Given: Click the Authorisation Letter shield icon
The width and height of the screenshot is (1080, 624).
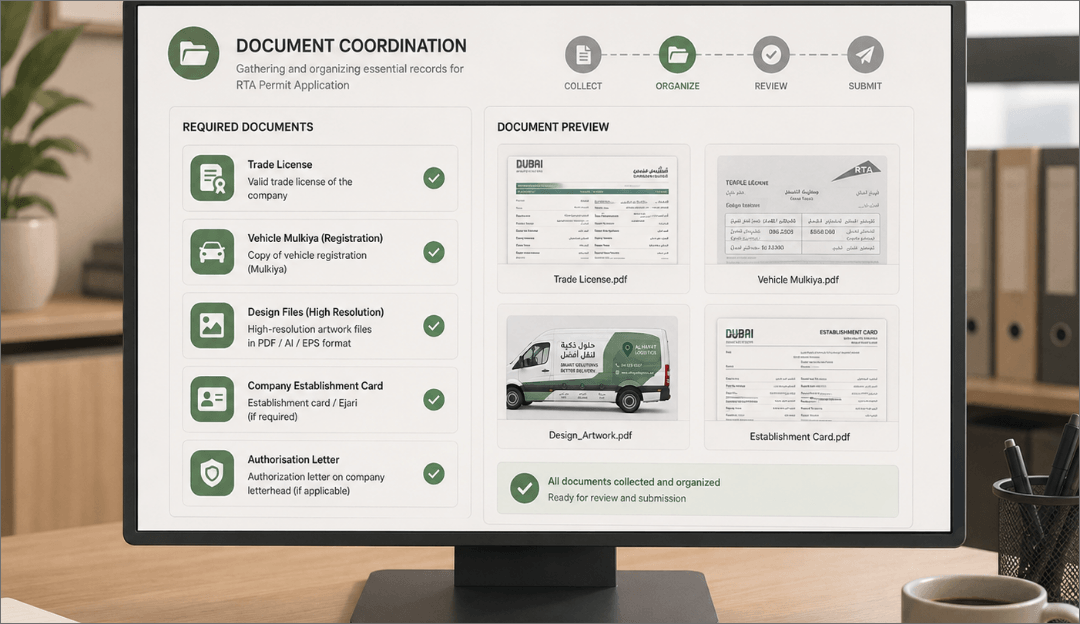Looking at the screenshot, I should coord(212,473).
